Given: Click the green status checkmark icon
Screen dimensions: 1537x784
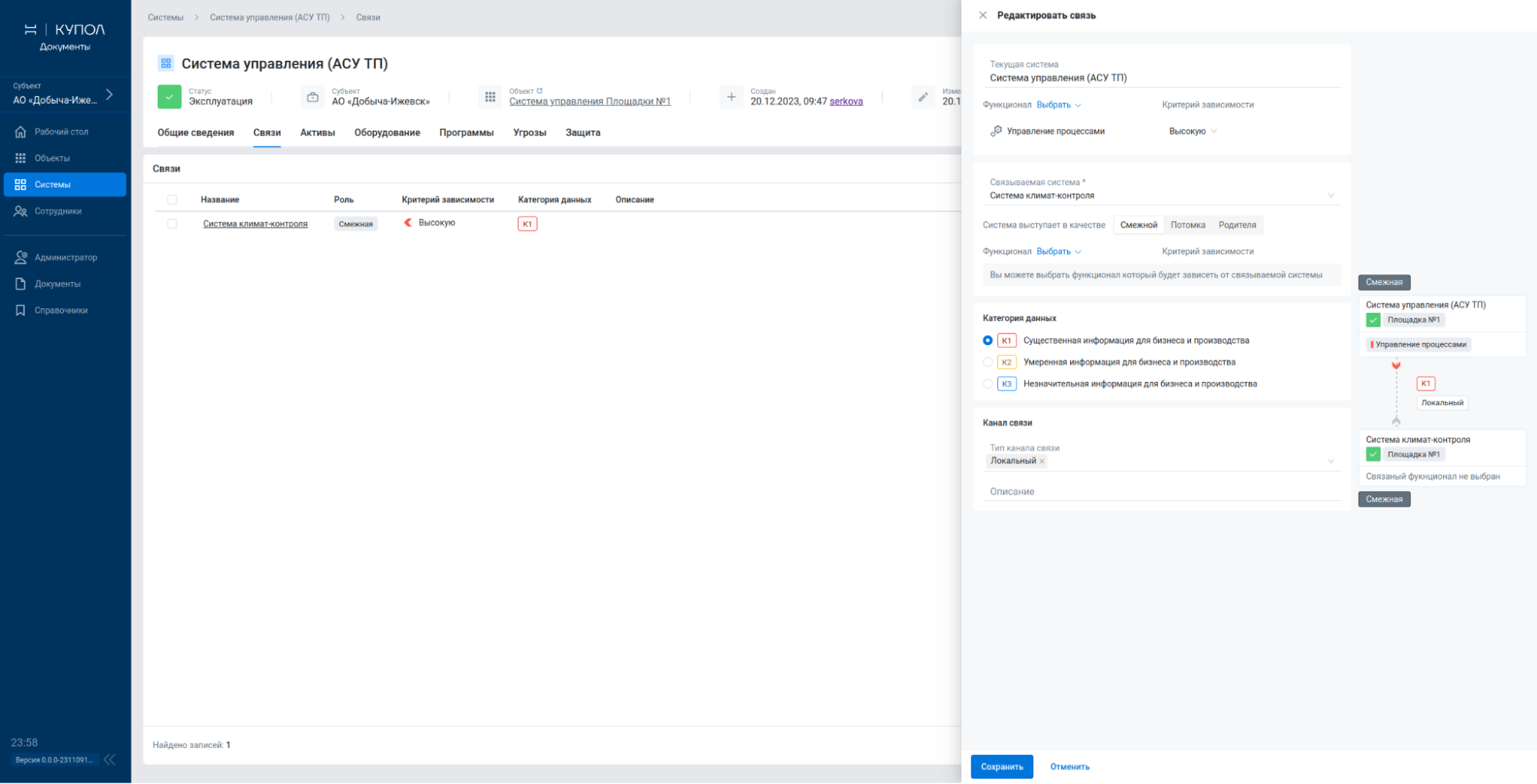Looking at the screenshot, I should (x=169, y=97).
